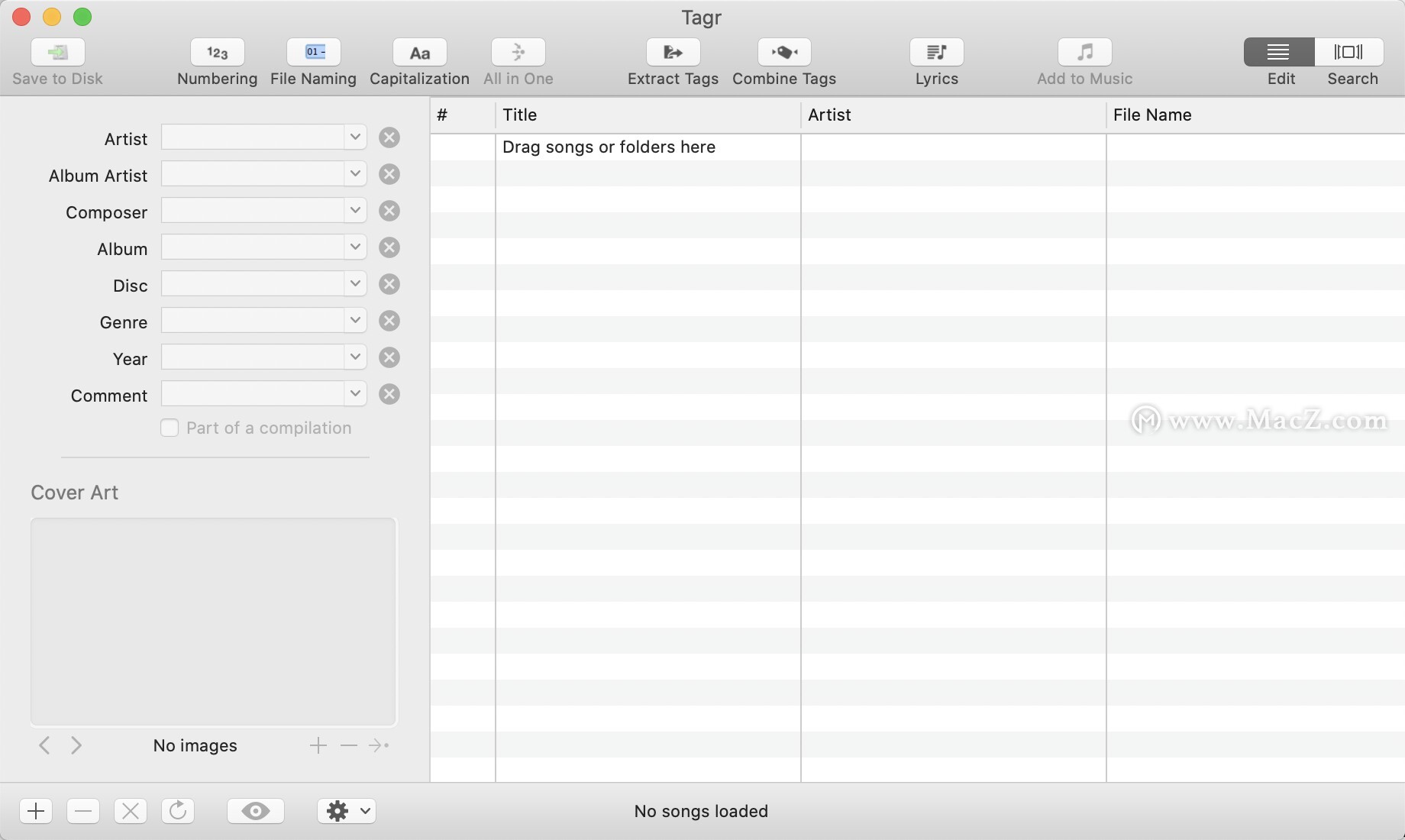Open the gear settings dropdown
The height and width of the screenshot is (840, 1405).
(x=347, y=810)
